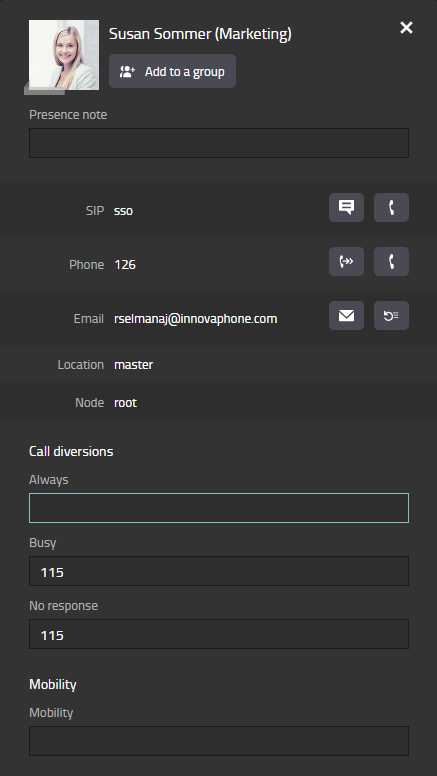Click Susan Sommer's profile photo
The image size is (437, 776).
pyautogui.click(x=64, y=54)
